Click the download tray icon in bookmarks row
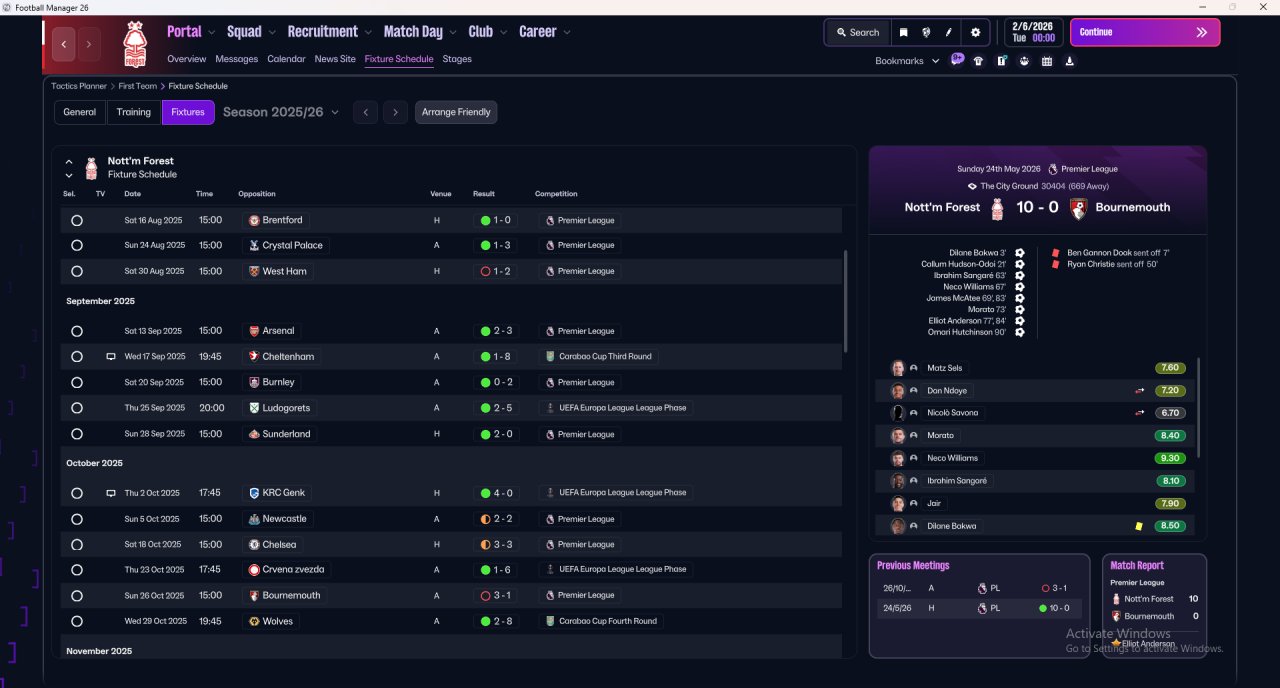Viewport: 1280px width, 688px height. (x=1070, y=61)
